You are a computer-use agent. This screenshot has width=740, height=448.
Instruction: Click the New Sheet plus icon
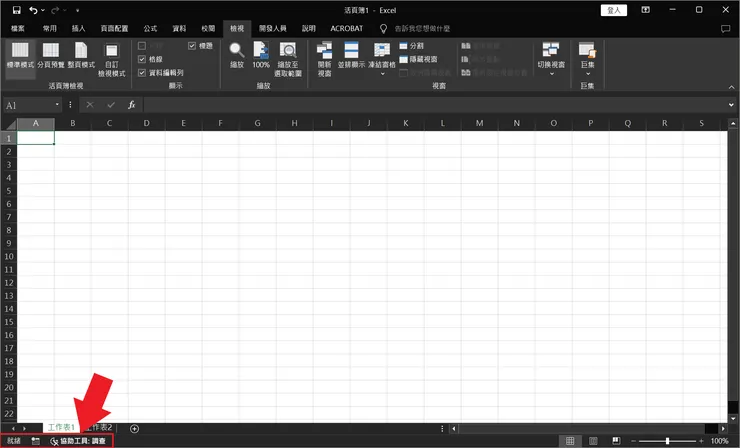coord(135,429)
